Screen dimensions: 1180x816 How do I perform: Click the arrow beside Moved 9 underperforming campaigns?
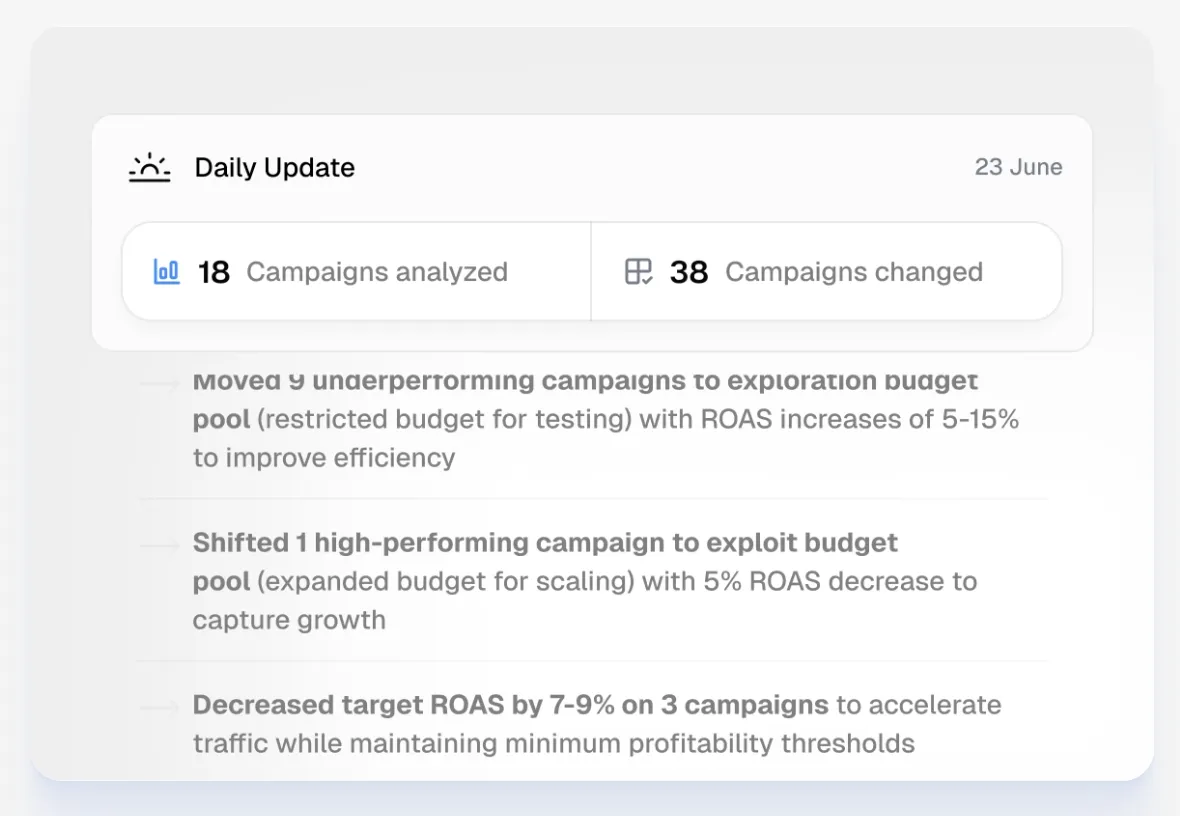[x=160, y=383]
